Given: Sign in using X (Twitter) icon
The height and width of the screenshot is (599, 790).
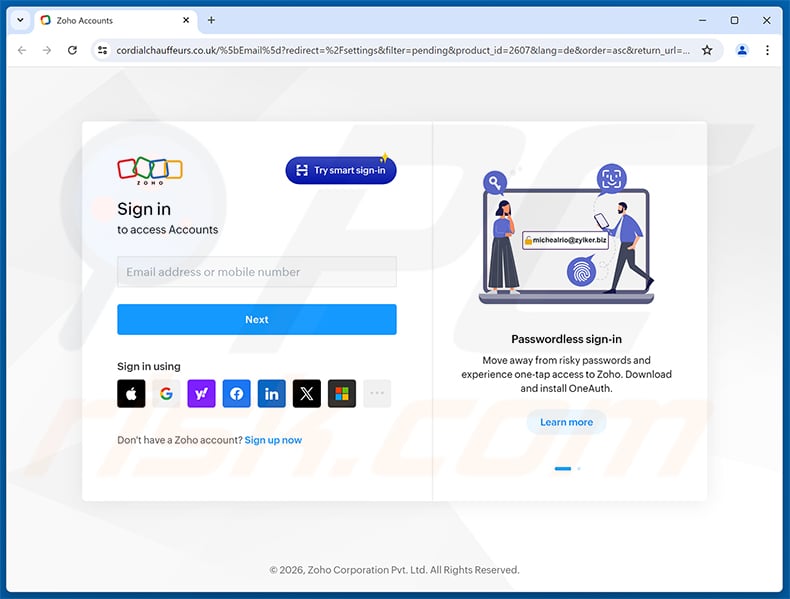Looking at the screenshot, I should click(x=307, y=393).
